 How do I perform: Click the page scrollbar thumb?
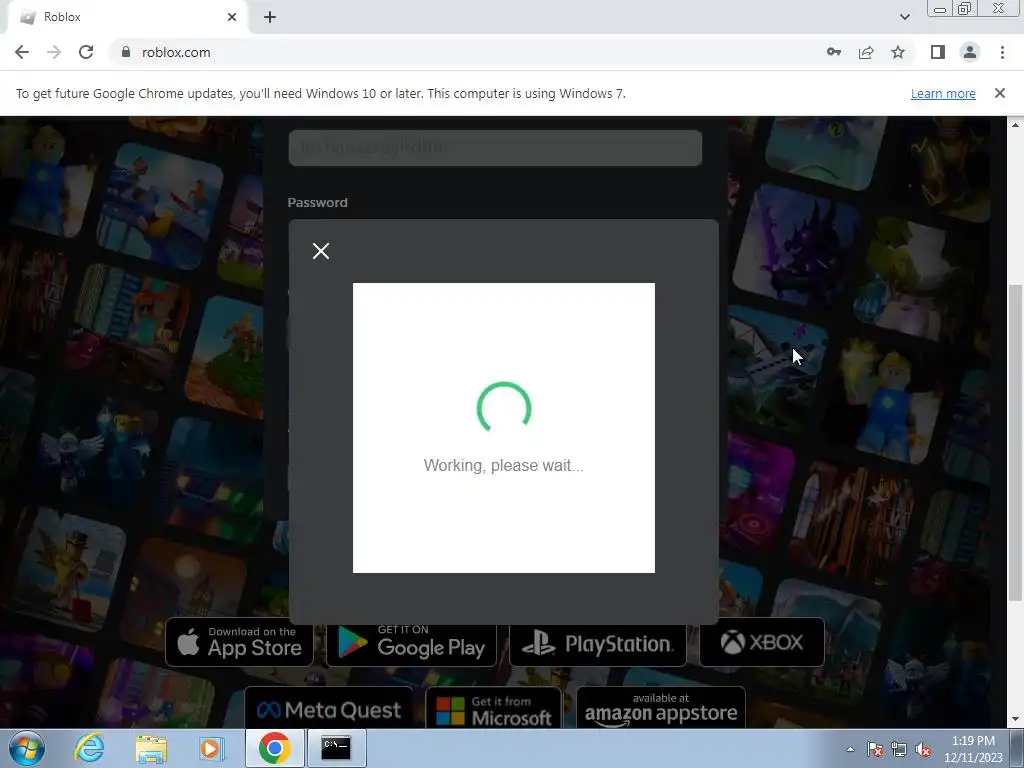coord(1014,441)
